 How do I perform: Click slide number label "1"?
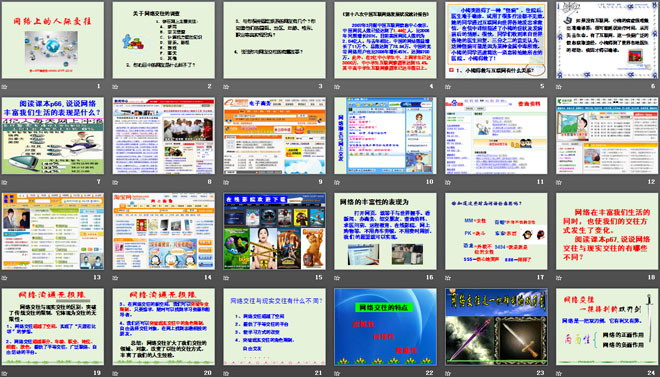tap(99, 86)
